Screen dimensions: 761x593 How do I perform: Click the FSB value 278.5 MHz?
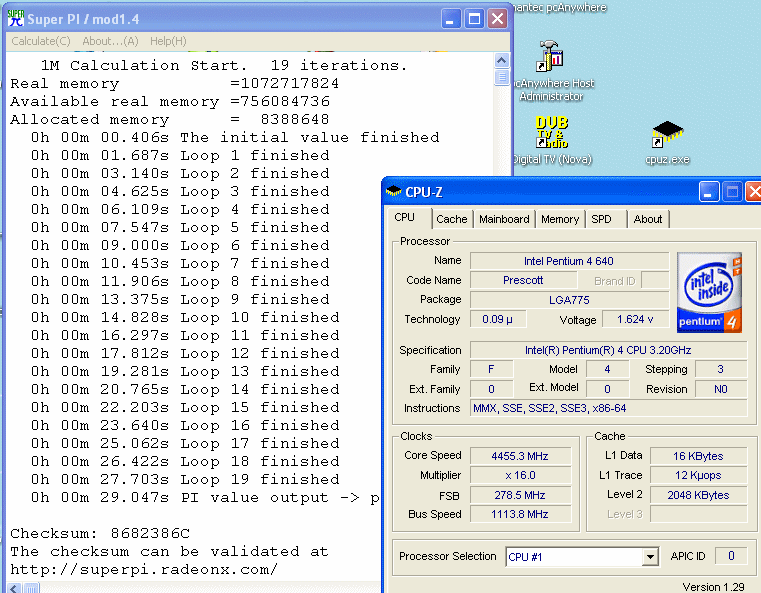(x=520, y=495)
